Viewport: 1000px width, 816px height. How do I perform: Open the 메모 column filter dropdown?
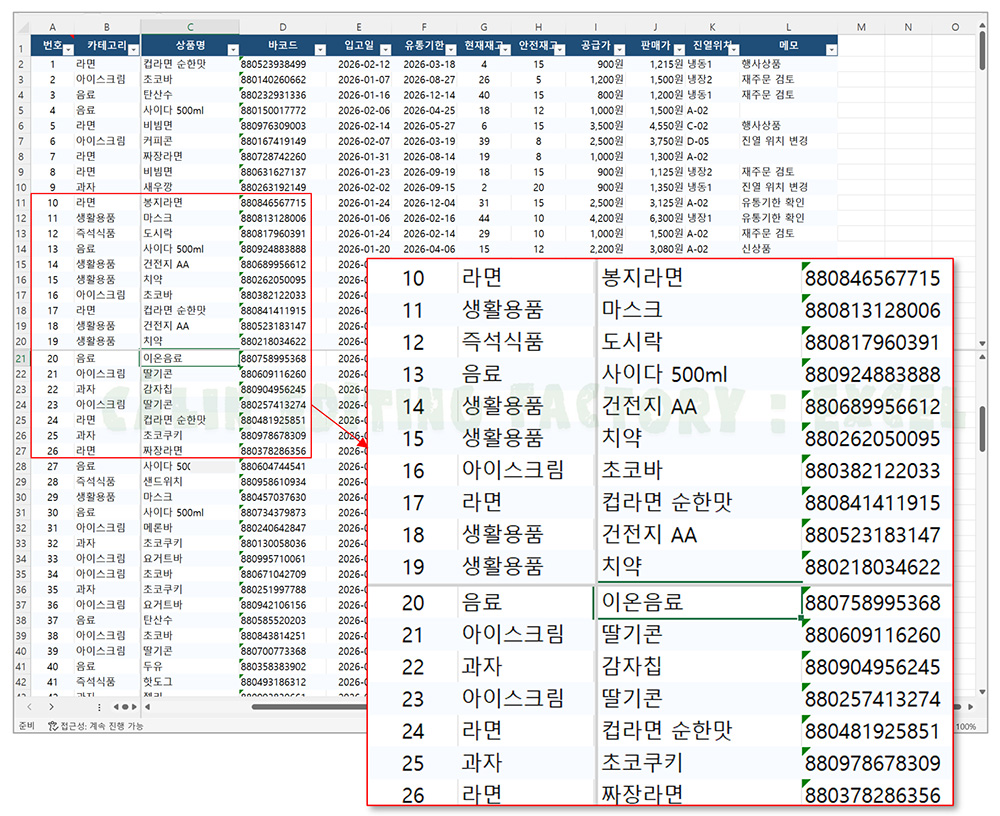(830, 48)
